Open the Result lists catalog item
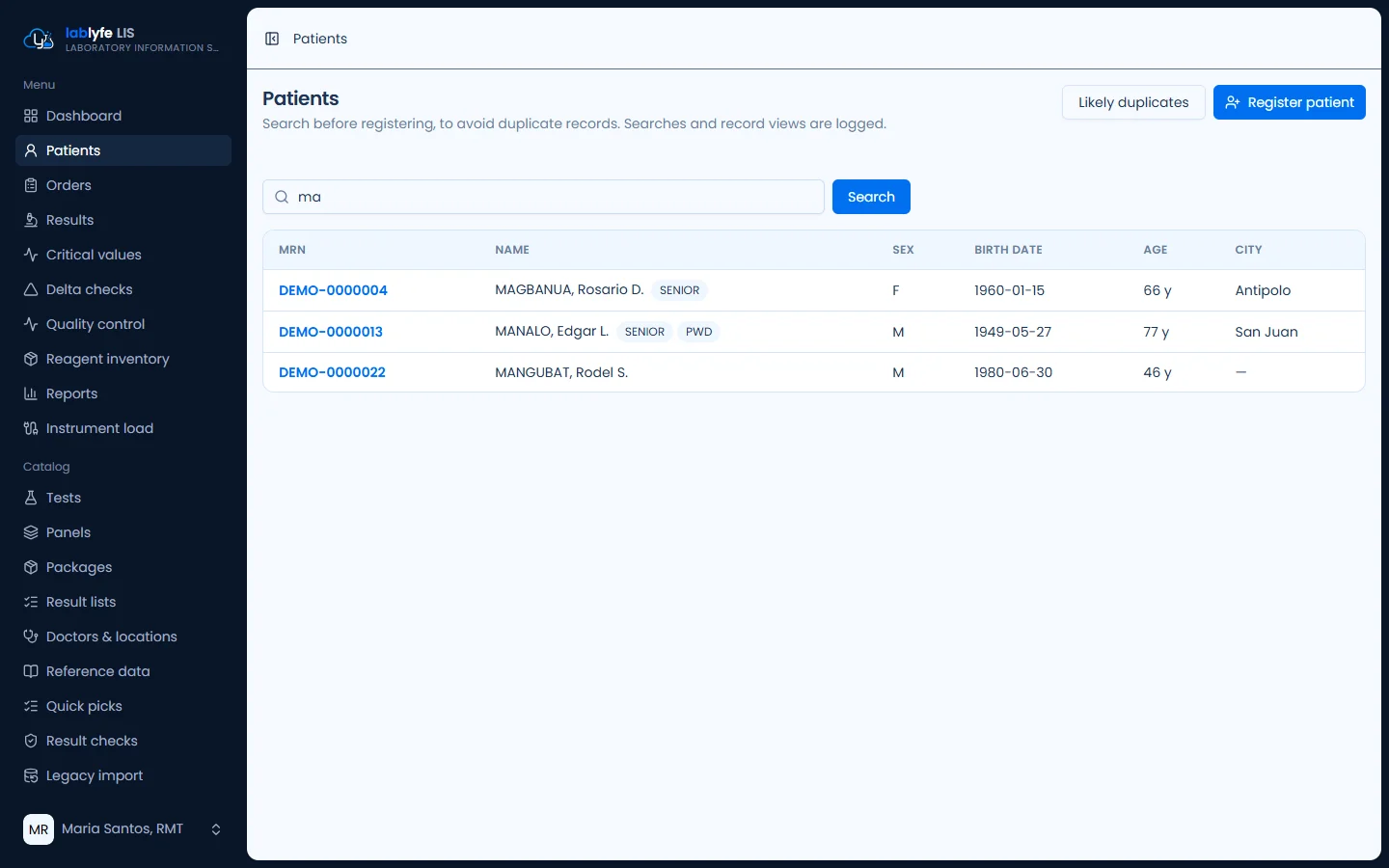The height and width of the screenshot is (868, 1389). (123, 602)
